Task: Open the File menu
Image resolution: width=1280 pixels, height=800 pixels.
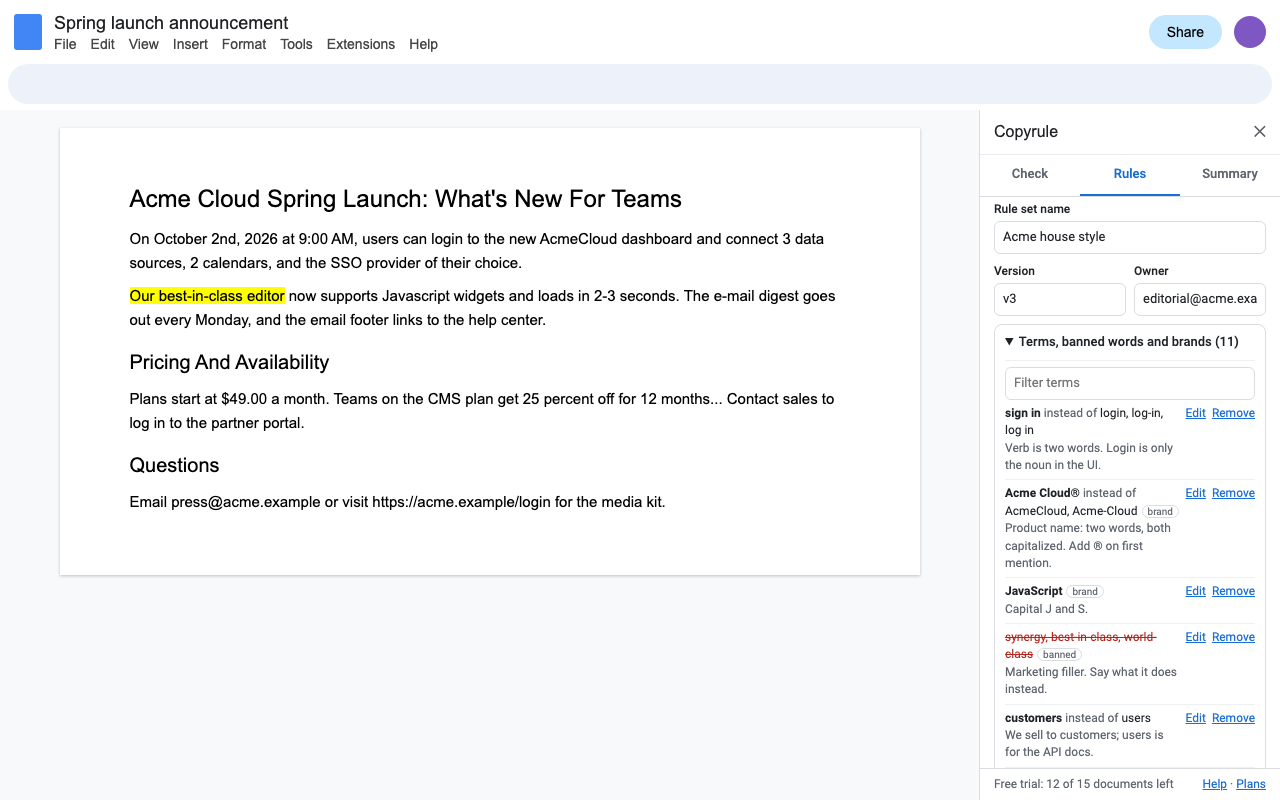Action: [65, 44]
